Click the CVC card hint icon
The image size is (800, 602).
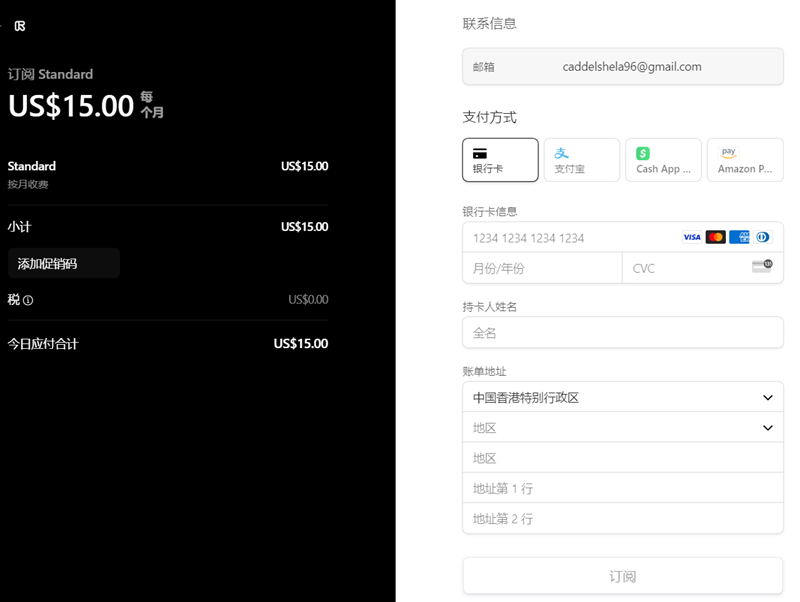pyautogui.click(x=762, y=267)
